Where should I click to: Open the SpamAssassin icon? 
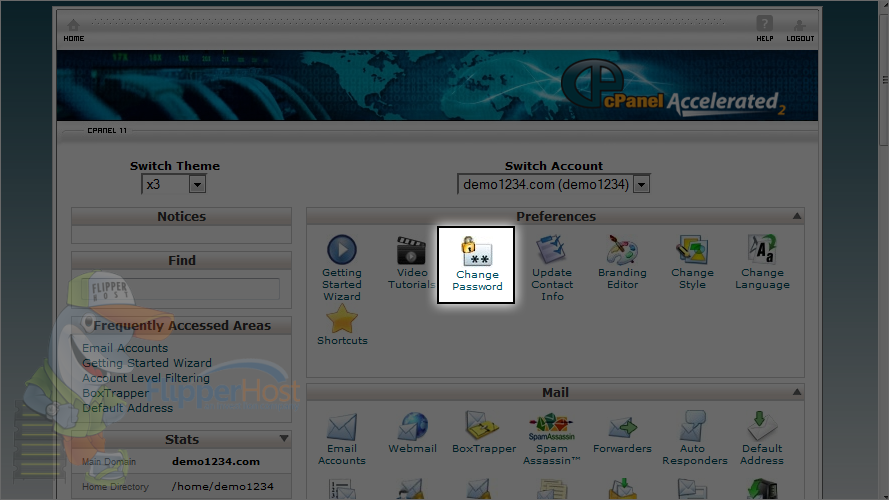point(552,427)
